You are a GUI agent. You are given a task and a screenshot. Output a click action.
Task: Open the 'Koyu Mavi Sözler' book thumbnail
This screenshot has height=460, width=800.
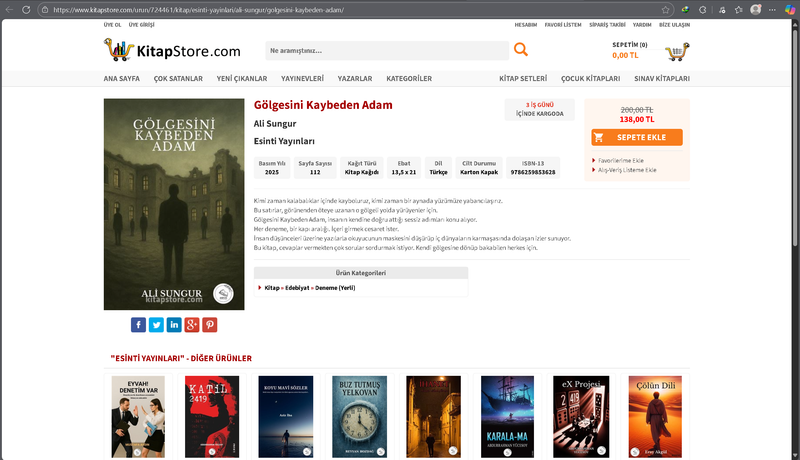286,417
